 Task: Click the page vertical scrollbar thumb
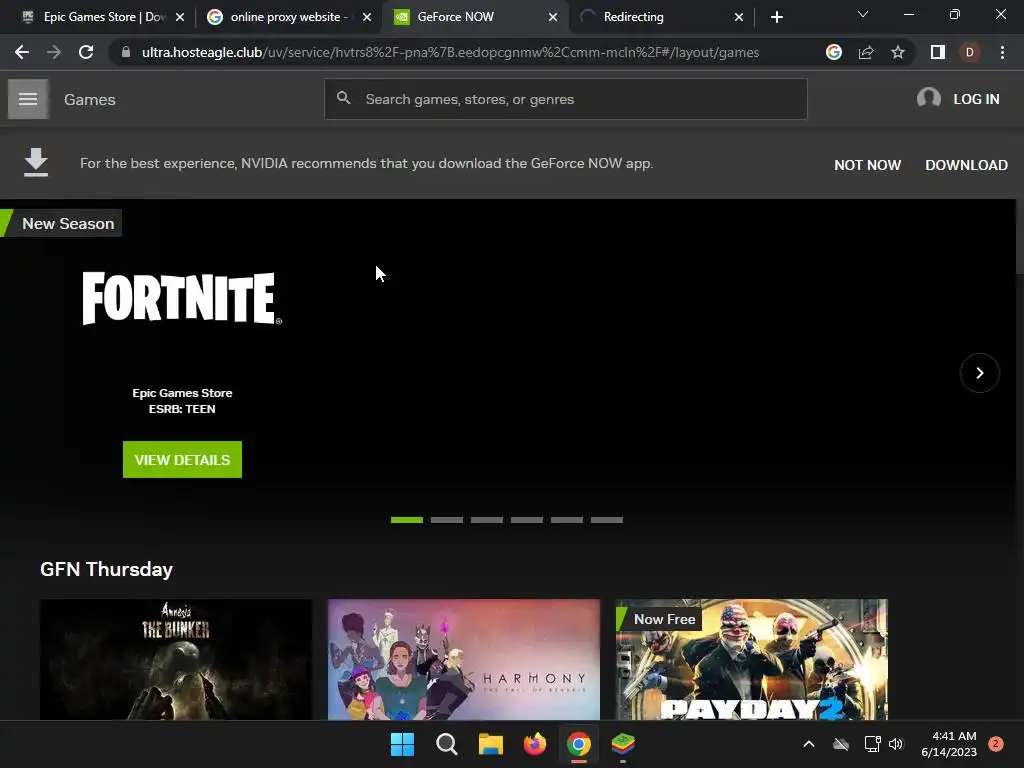(x=1019, y=236)
